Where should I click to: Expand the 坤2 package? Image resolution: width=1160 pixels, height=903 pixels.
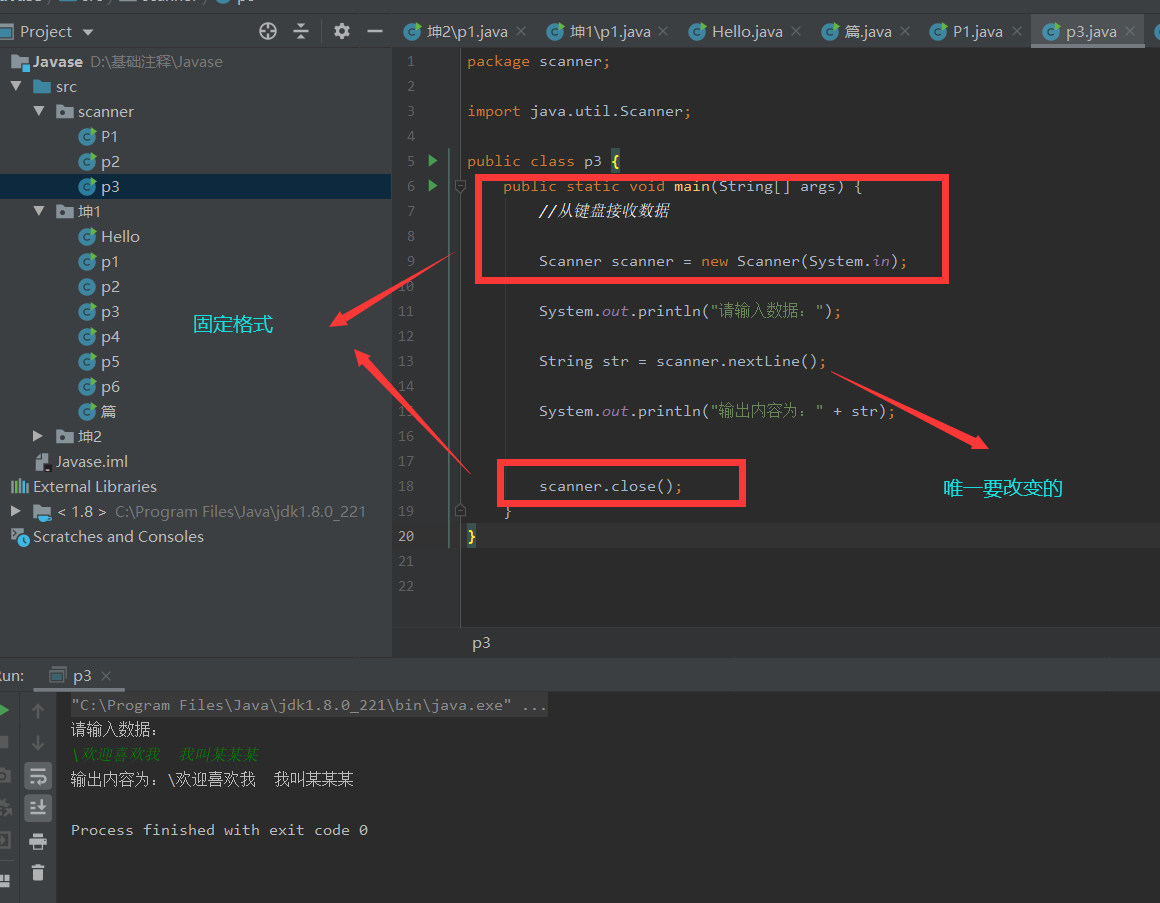tap(38, 436)
